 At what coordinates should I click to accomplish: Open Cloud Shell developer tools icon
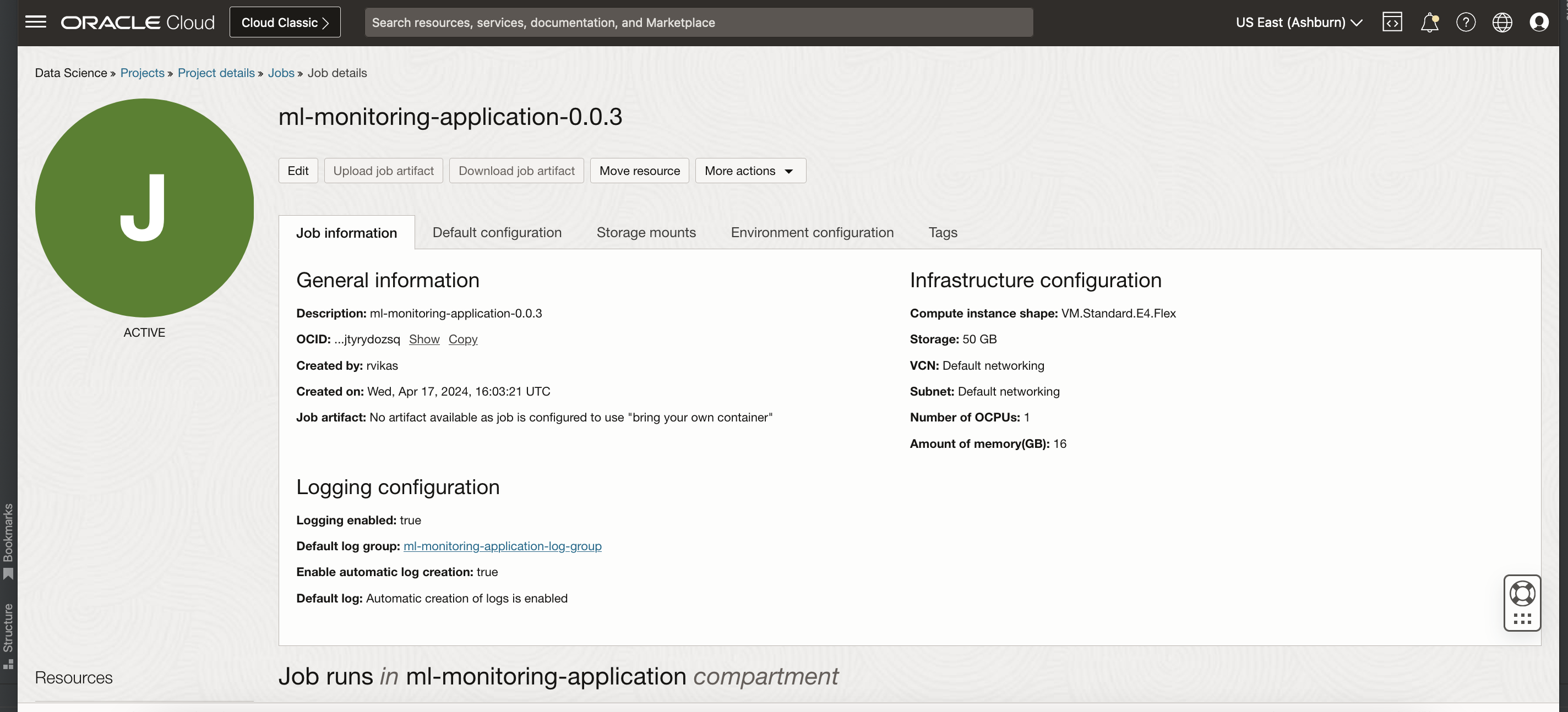pyautogui.click(x=1393, y=22)
